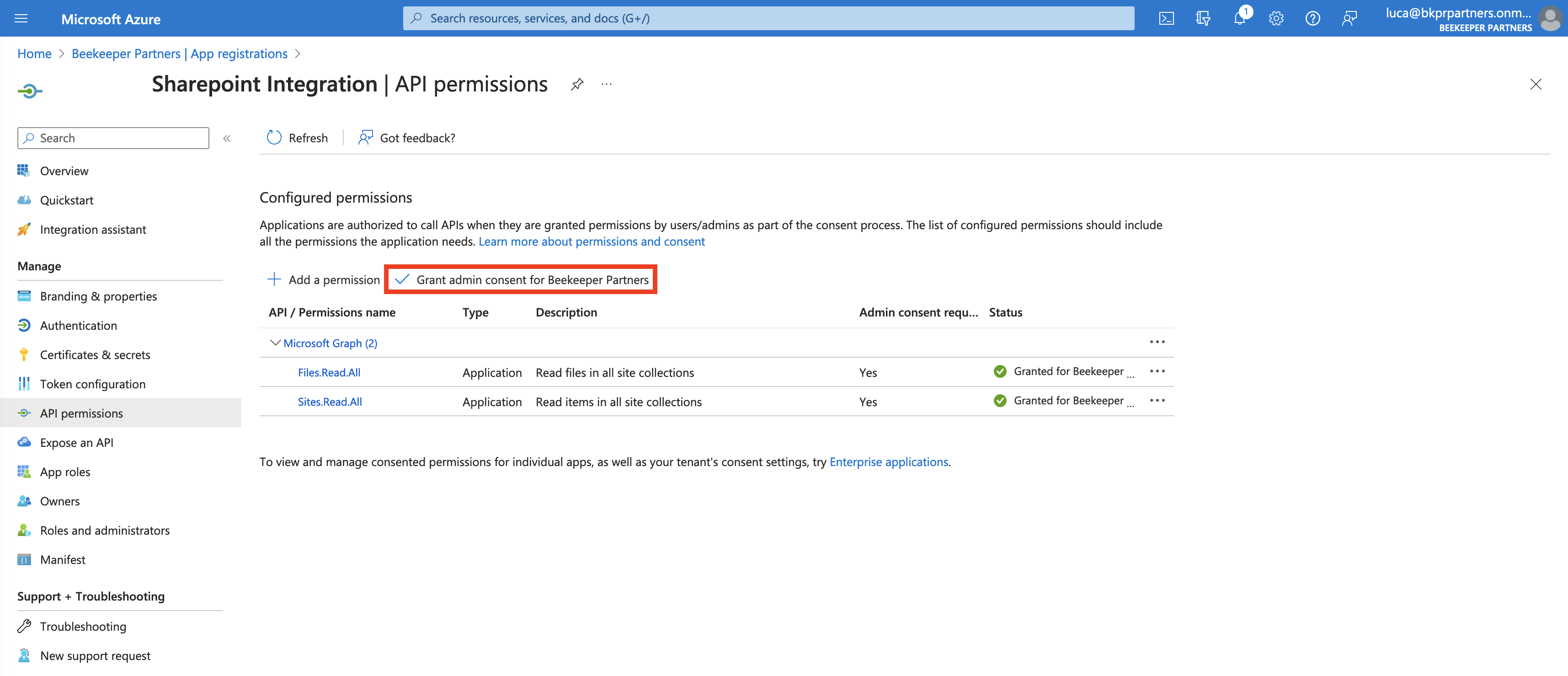
Task: Go to Beekeeper Partners App registrations breadcrumb
Action: pyautogui.click(x=180, y=54)
